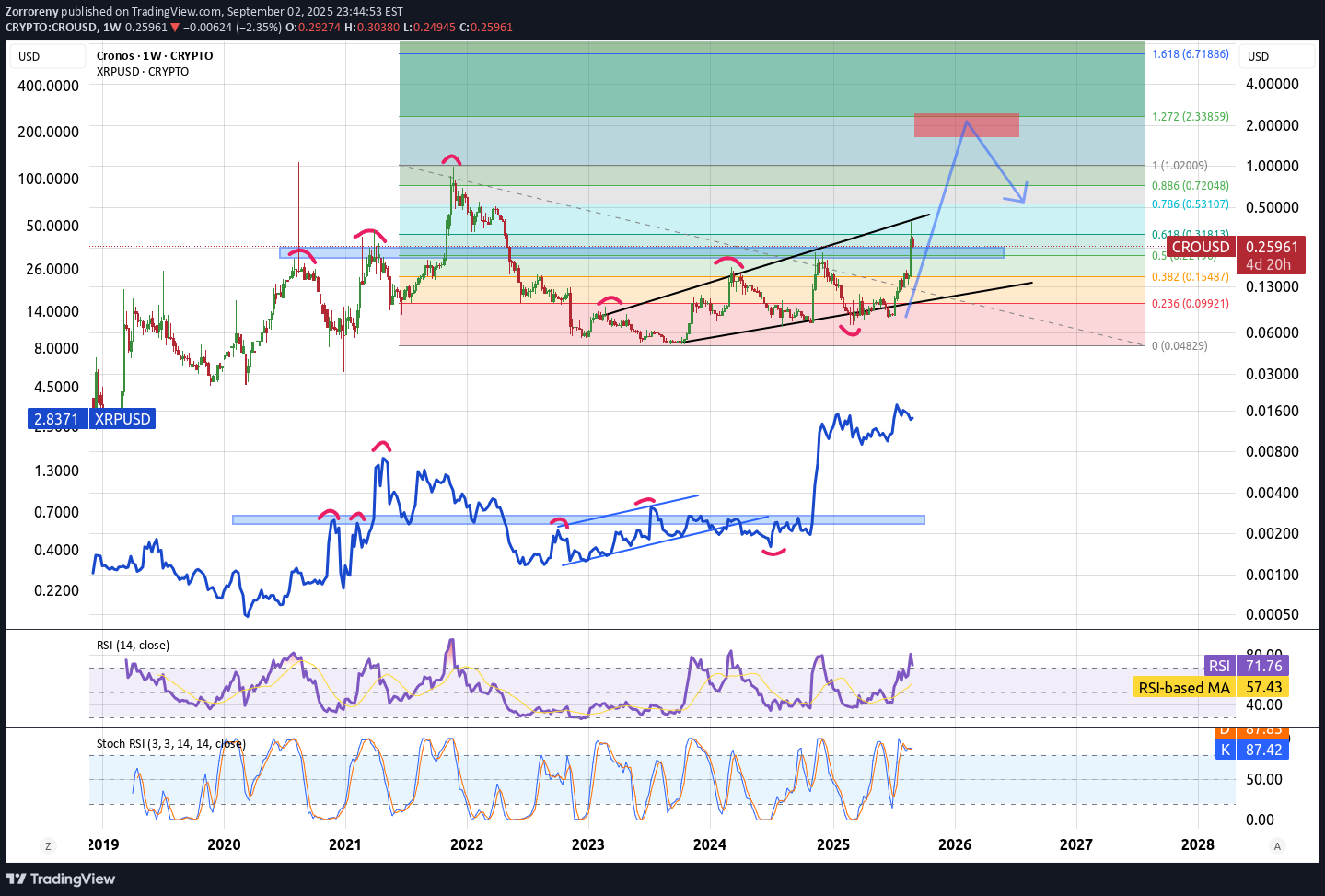
Task: Click the Fib level label 0.786 (0.53107)
Action: click(1191, 204)
